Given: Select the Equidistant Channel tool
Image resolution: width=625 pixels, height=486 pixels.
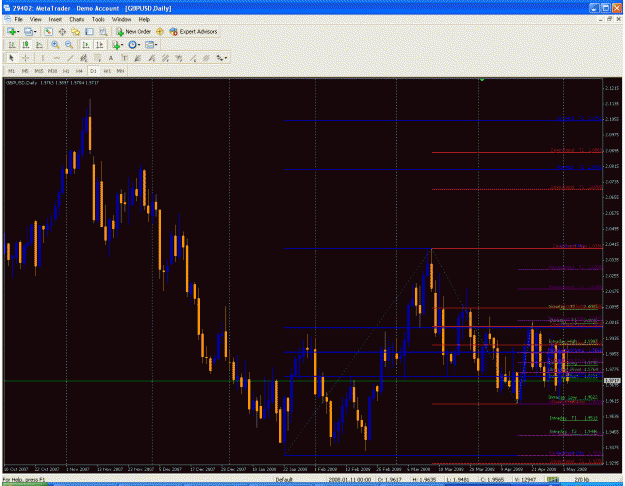Looking at the screenshot, I should 83,58.
